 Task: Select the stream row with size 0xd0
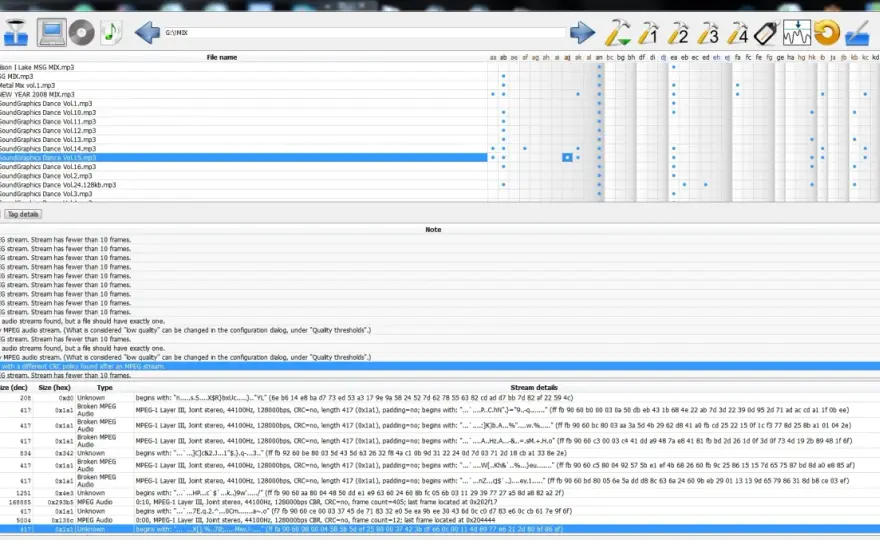(440, 397)
